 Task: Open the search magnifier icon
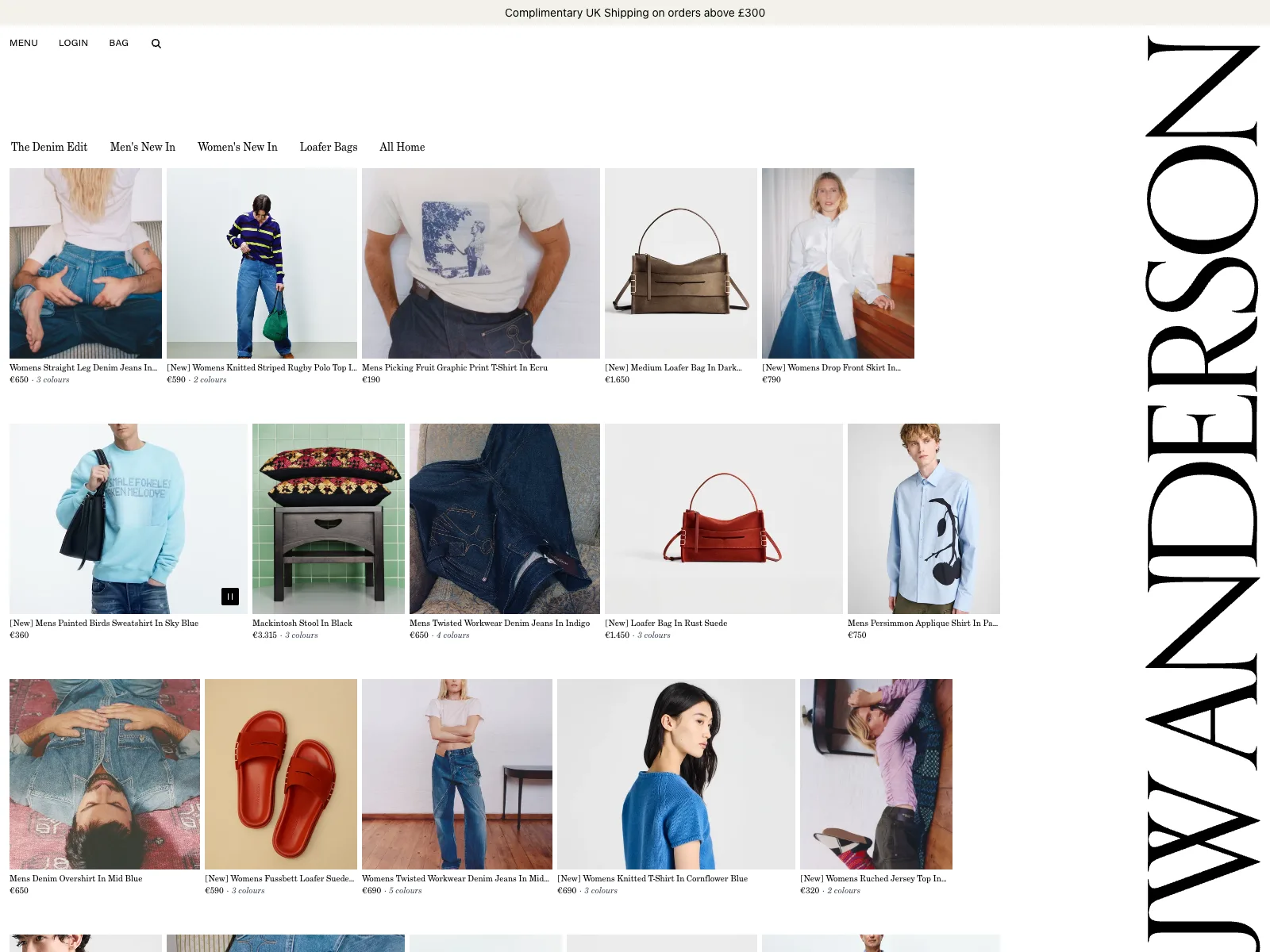pos(156,44)
